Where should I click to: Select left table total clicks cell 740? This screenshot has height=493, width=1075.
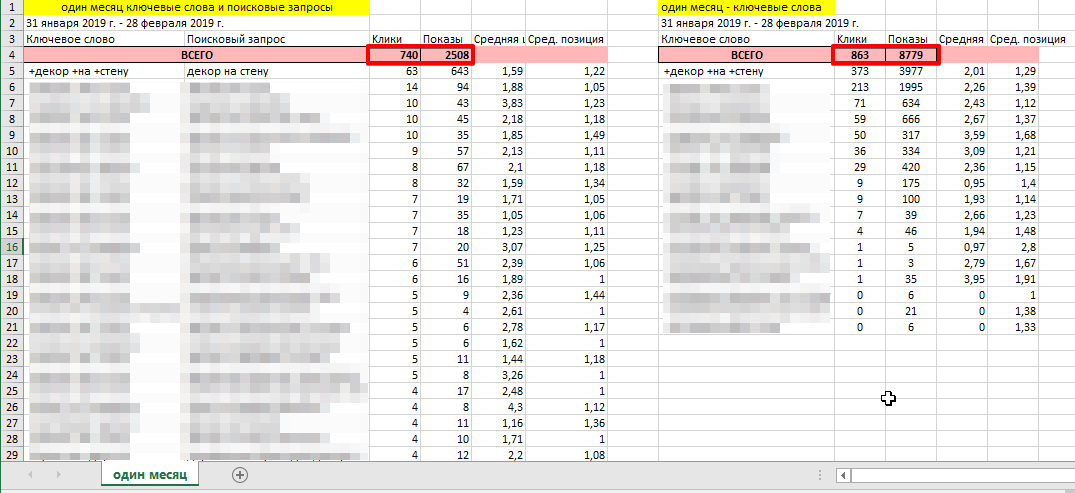(395, 56)
